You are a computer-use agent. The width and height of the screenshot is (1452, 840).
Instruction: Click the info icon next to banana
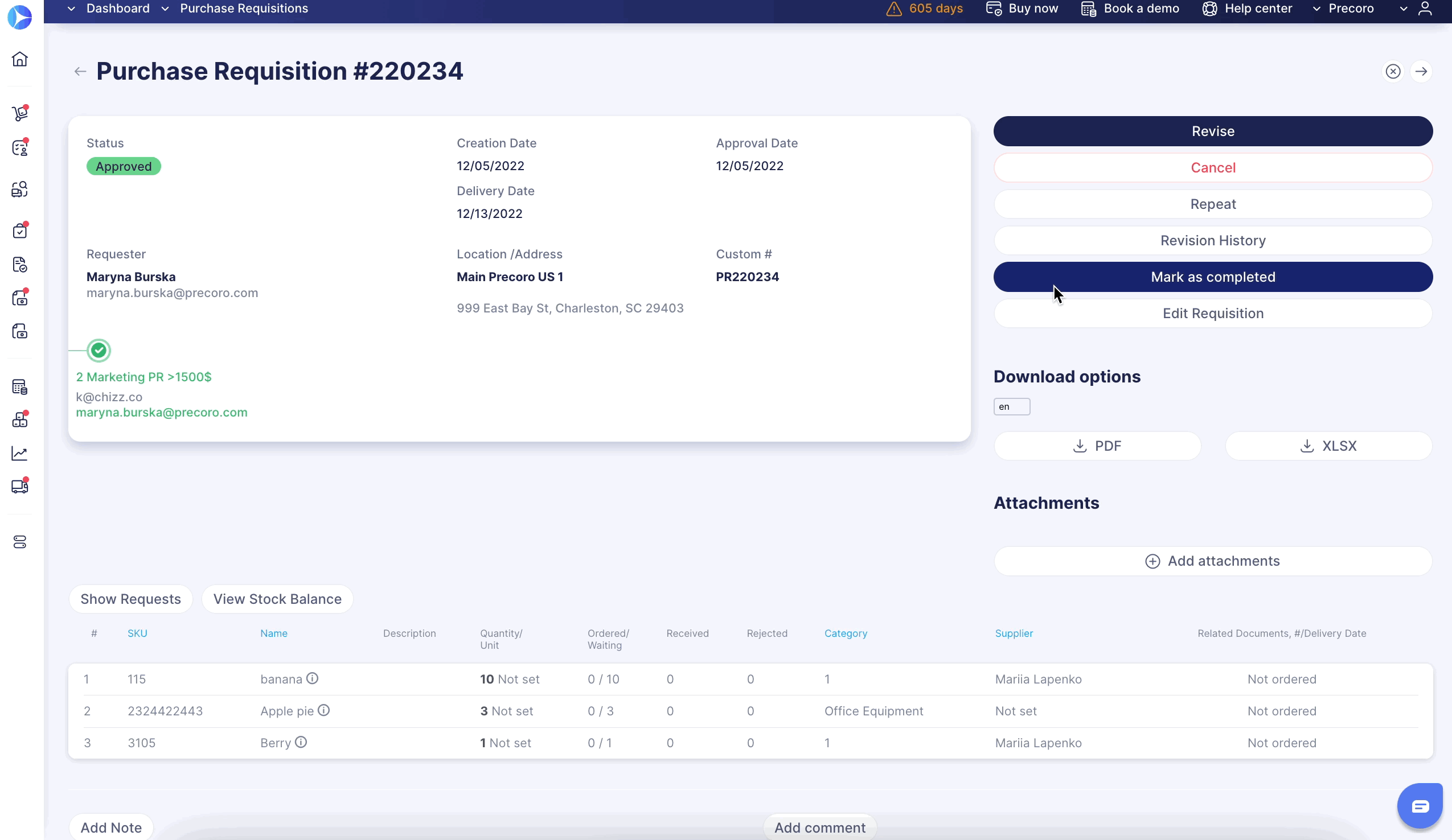313,678
